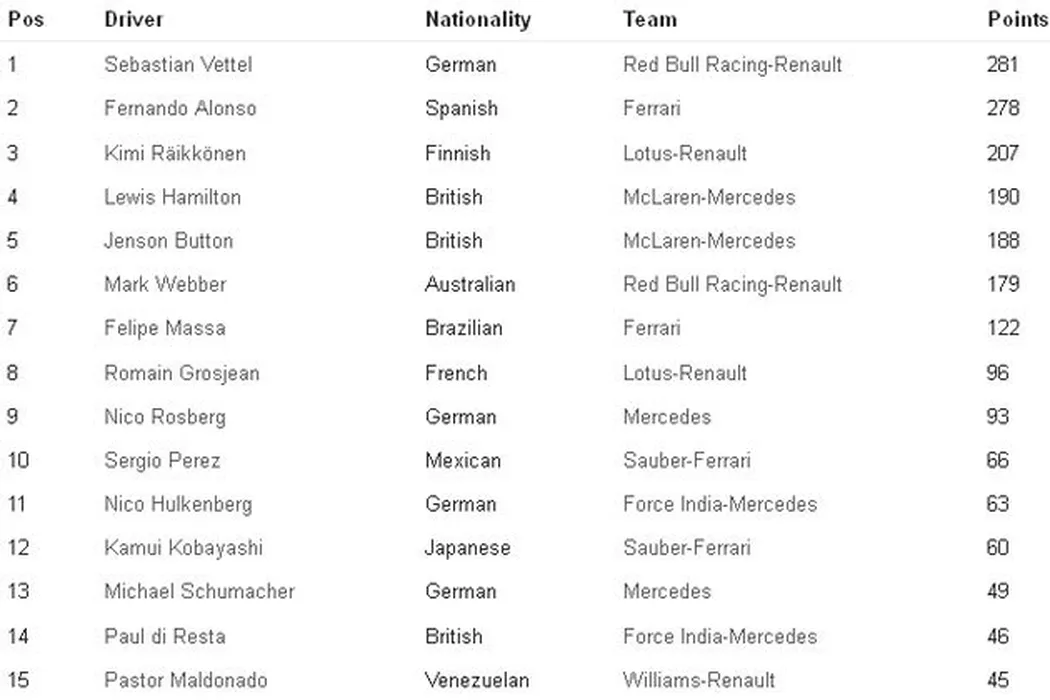Viewport: 1050px width, 700px height.
Task: Open Romain Grosjean's driver link
Action: [x=181, y=373]
